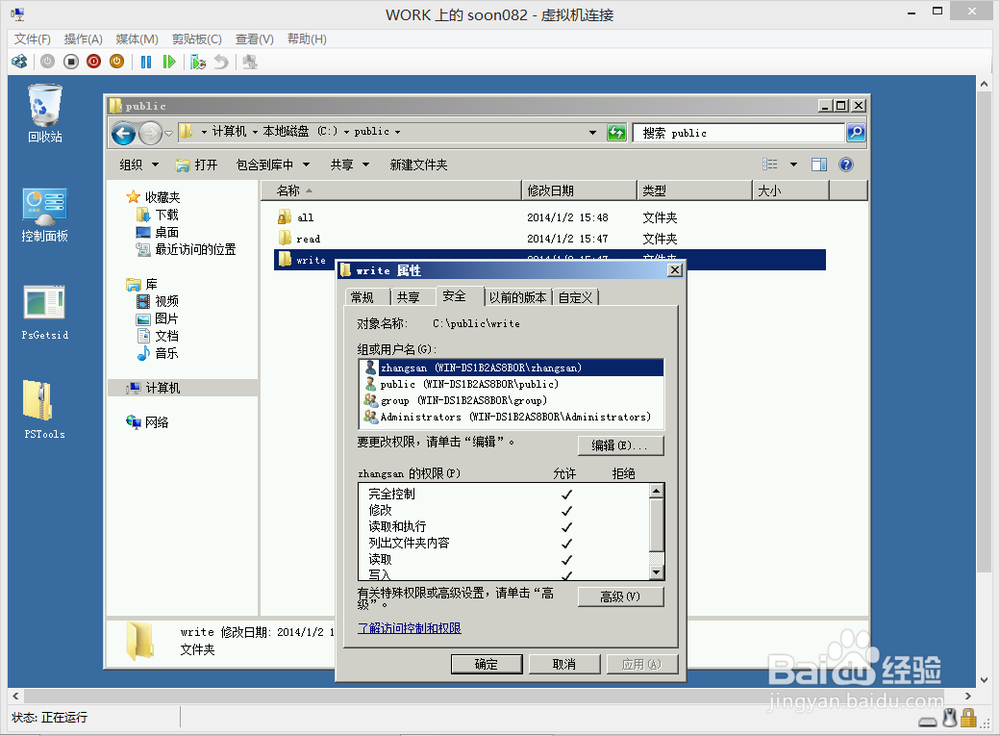Click the enhanced session toolbar icon
1000x736 pixels.
(250, 62)
